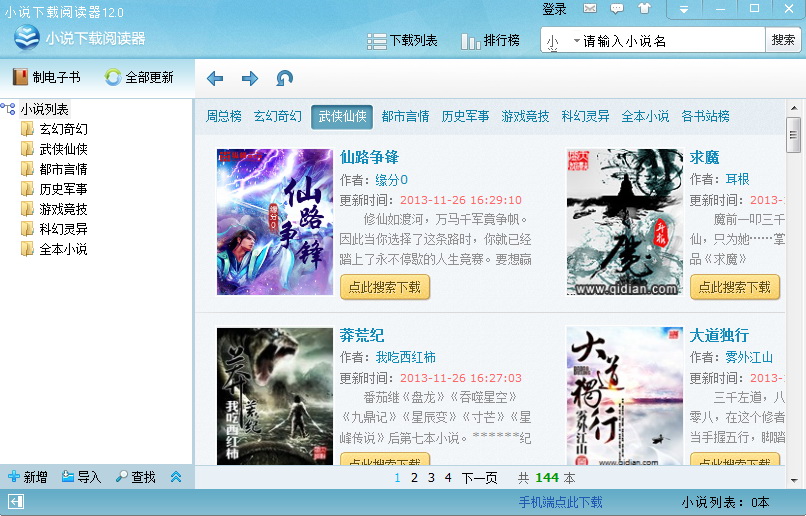The image size is (806, 516).
Task: Open the skin shirt icon
Action: [644, 8]
